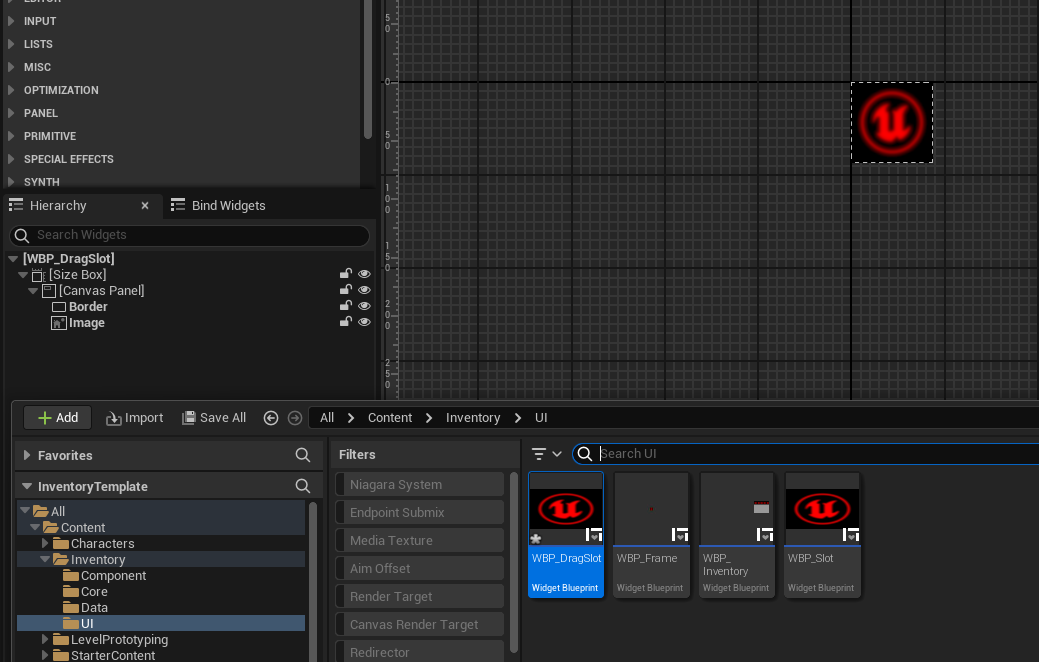Screen dimensions: 1039x662
Task: Search in Favorites with magnifier icon
Action: [303, 455]
